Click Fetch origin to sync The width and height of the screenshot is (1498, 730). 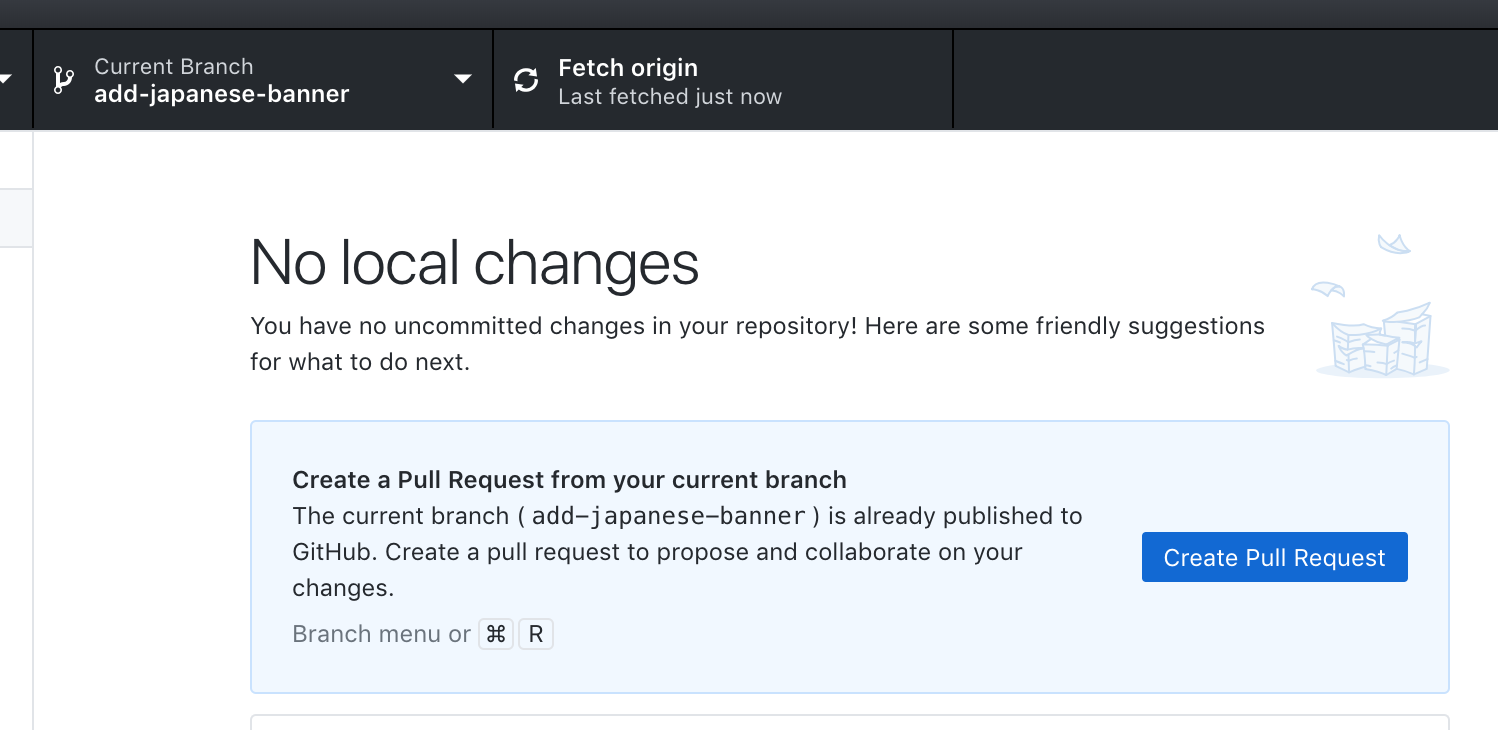click(723, 80)
